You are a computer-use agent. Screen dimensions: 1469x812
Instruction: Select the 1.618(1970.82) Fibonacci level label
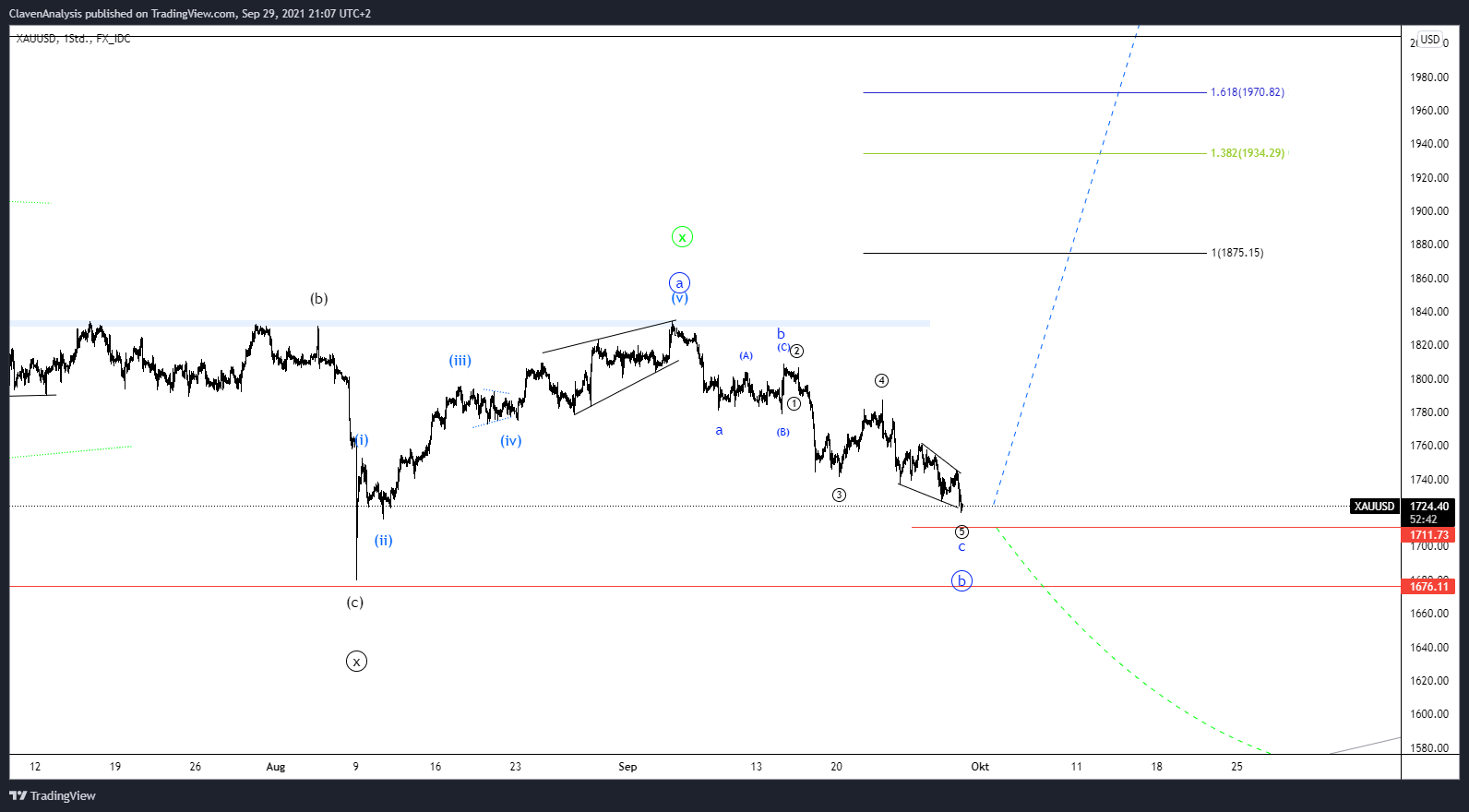click(1248, 92)
